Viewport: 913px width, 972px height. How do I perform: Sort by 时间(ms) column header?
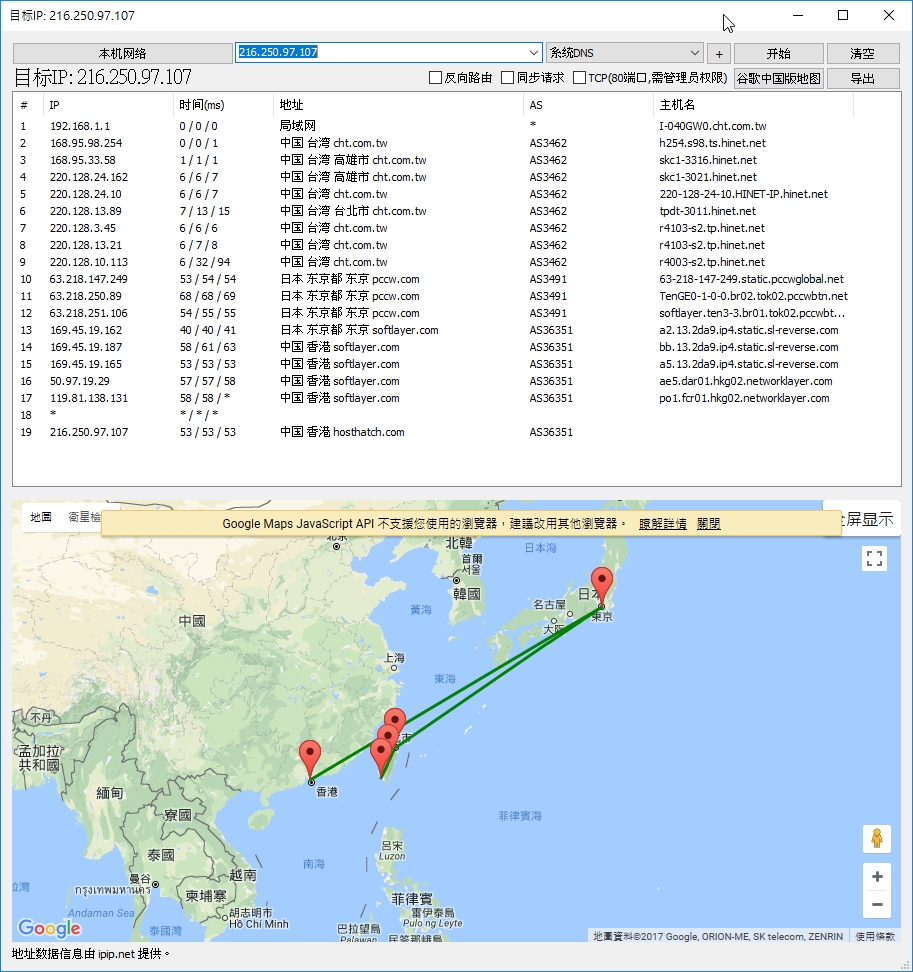223,105
